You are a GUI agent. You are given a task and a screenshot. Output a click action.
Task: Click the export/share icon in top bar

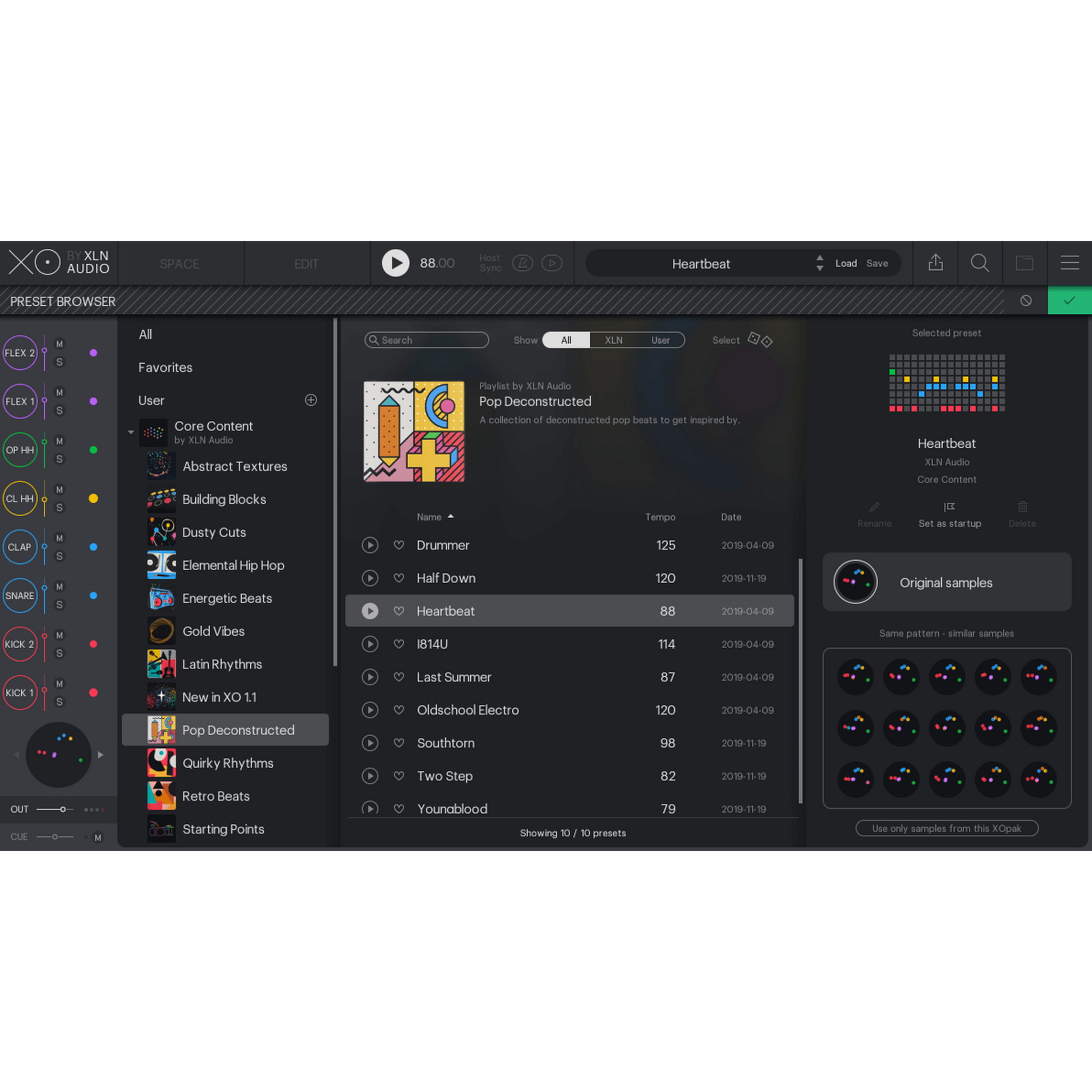(x=935, y=263)
